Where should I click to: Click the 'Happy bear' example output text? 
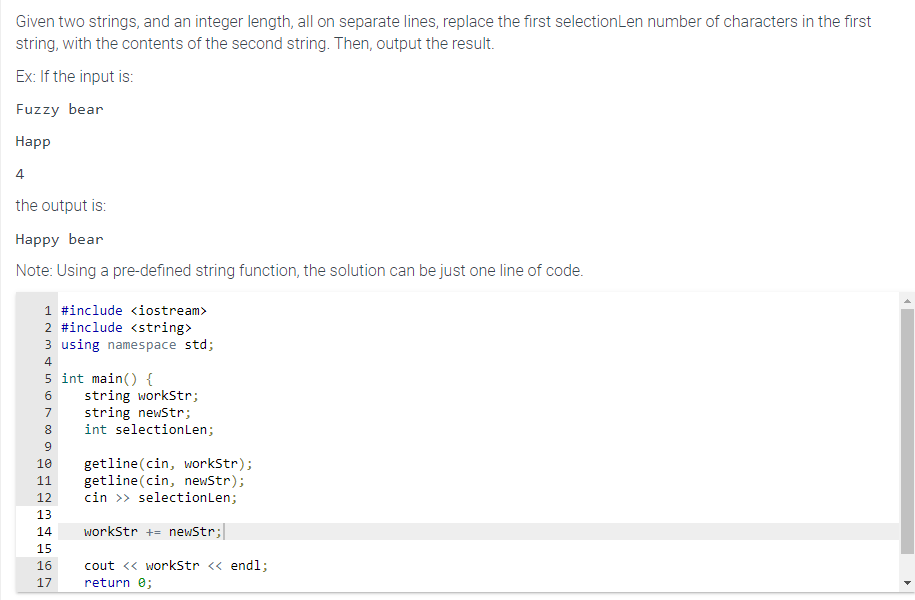[60, 239]
